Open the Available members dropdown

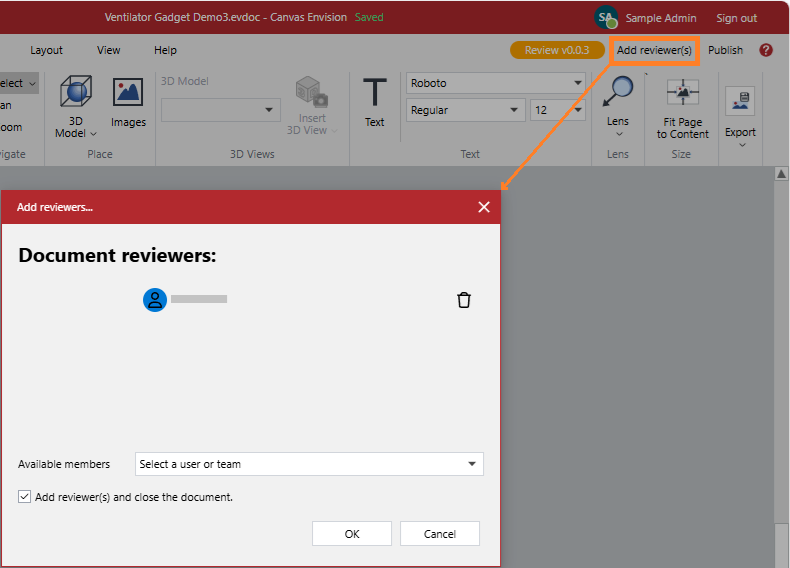(309, 464)
